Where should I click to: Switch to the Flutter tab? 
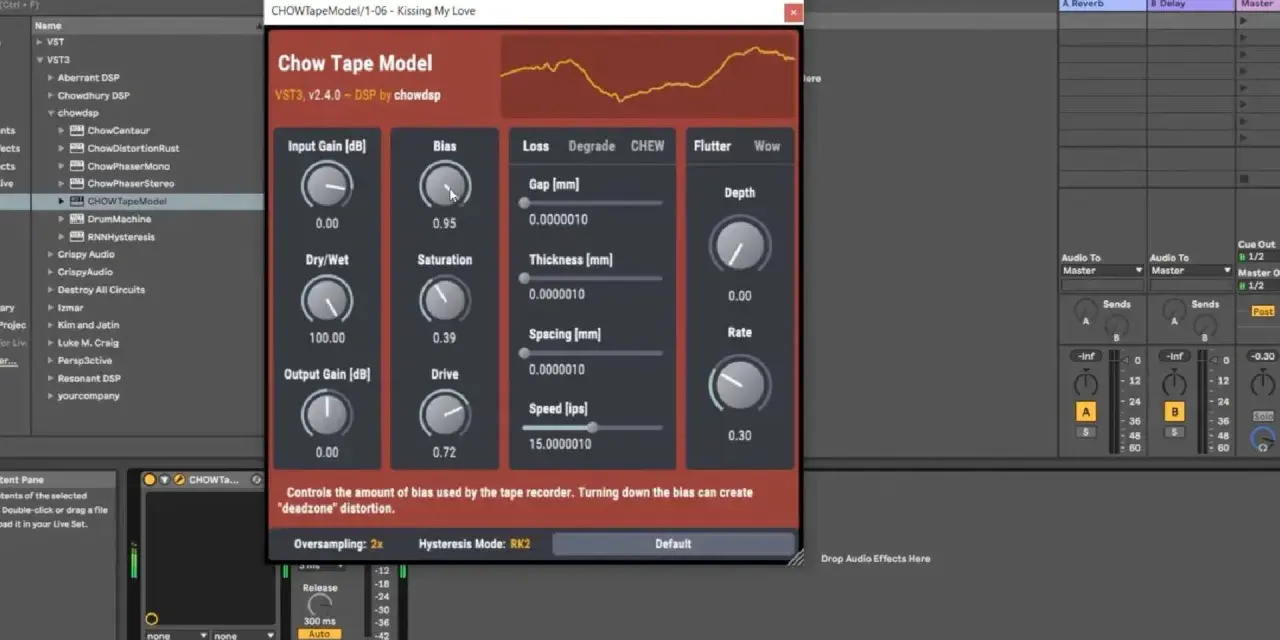(x=713, y=146)
